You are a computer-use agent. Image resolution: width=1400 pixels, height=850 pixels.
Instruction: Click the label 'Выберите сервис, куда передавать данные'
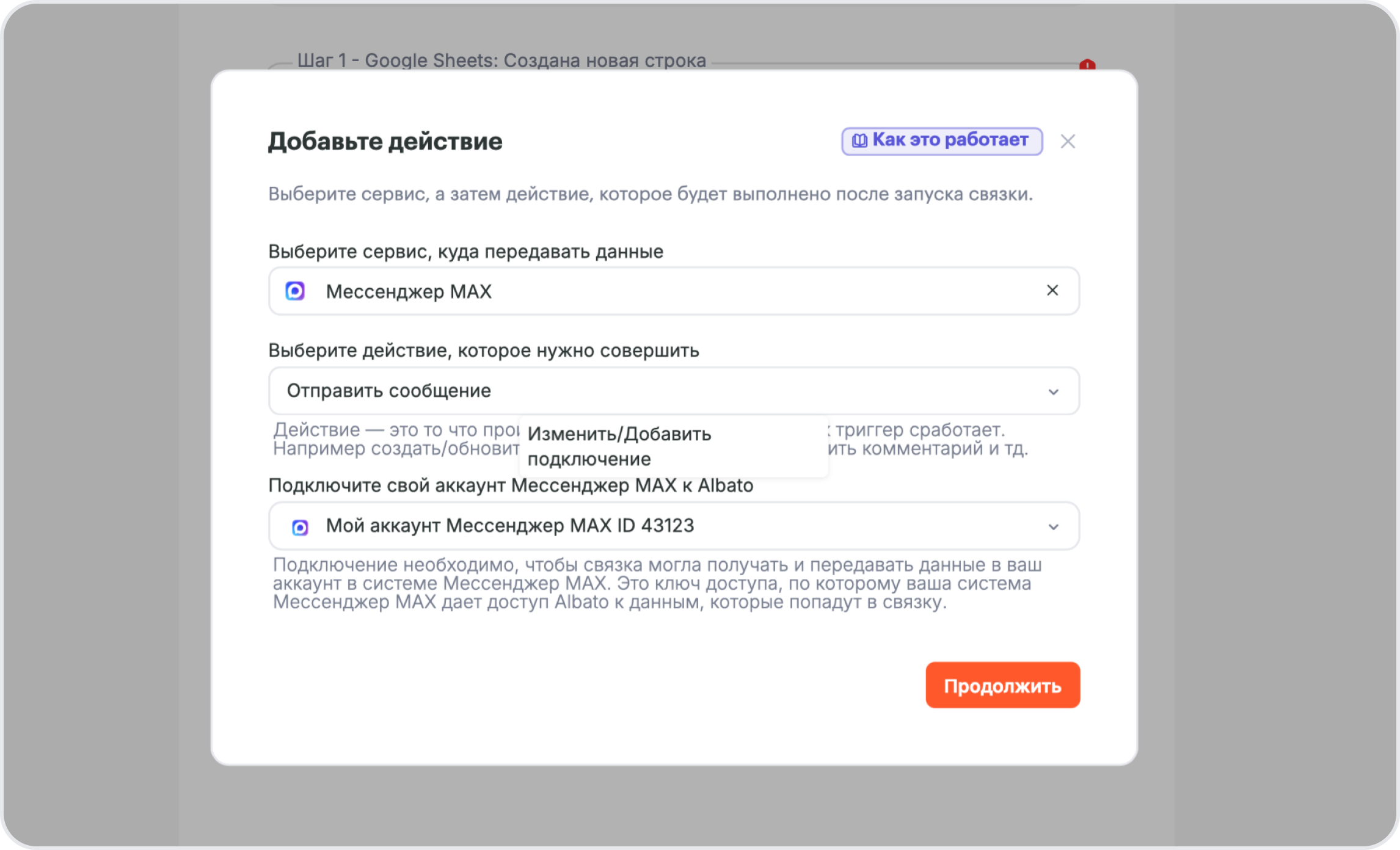(x=465, y=252)
